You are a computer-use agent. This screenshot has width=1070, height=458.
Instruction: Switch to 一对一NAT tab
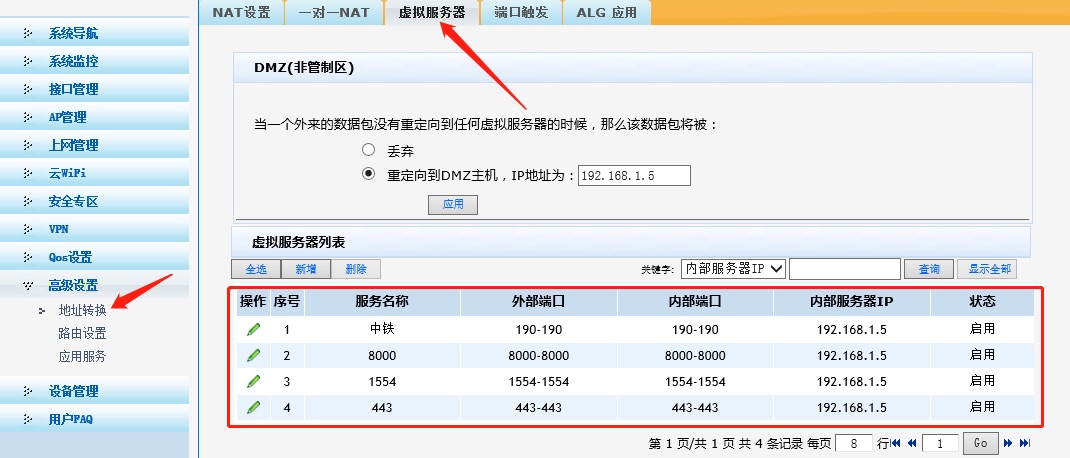(x=334, y=12)
